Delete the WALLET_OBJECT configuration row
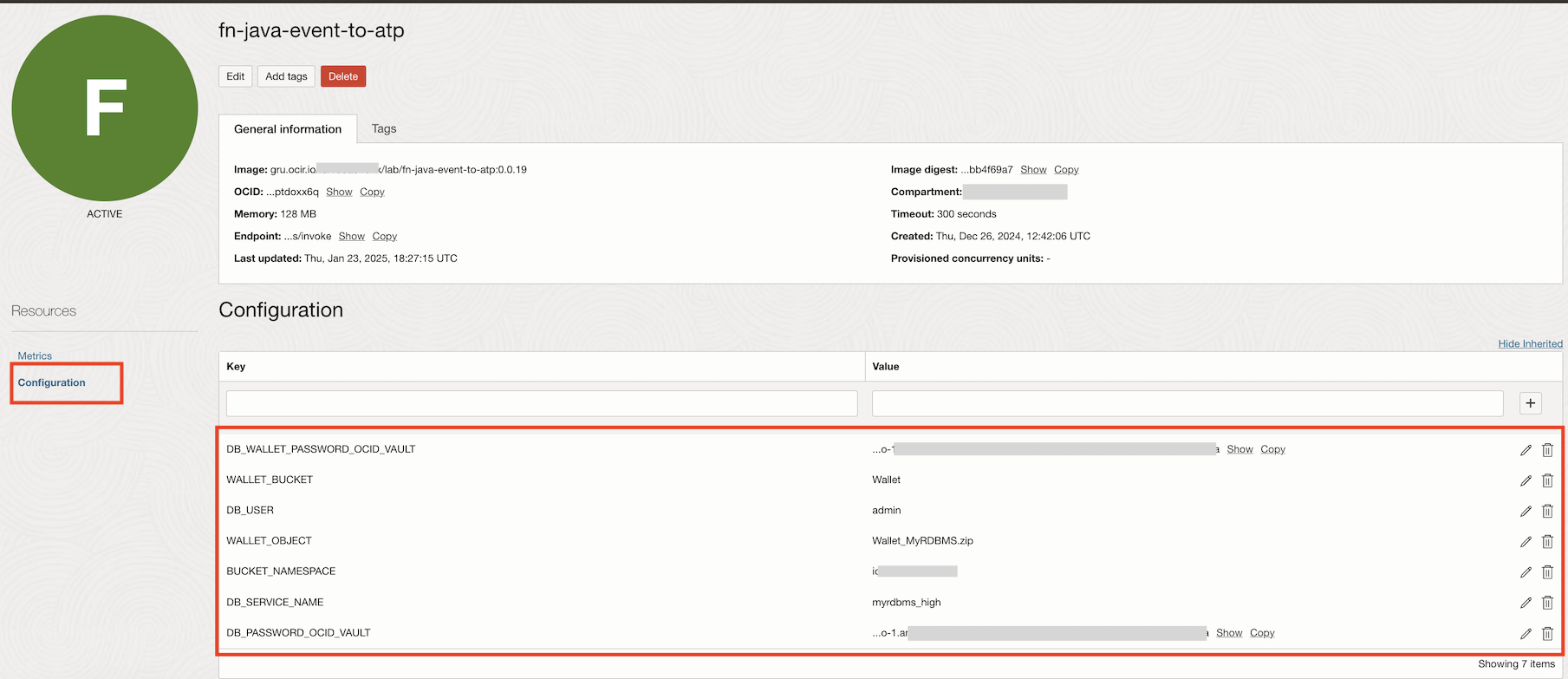Screen dimensions: 1568x679 1547,541
